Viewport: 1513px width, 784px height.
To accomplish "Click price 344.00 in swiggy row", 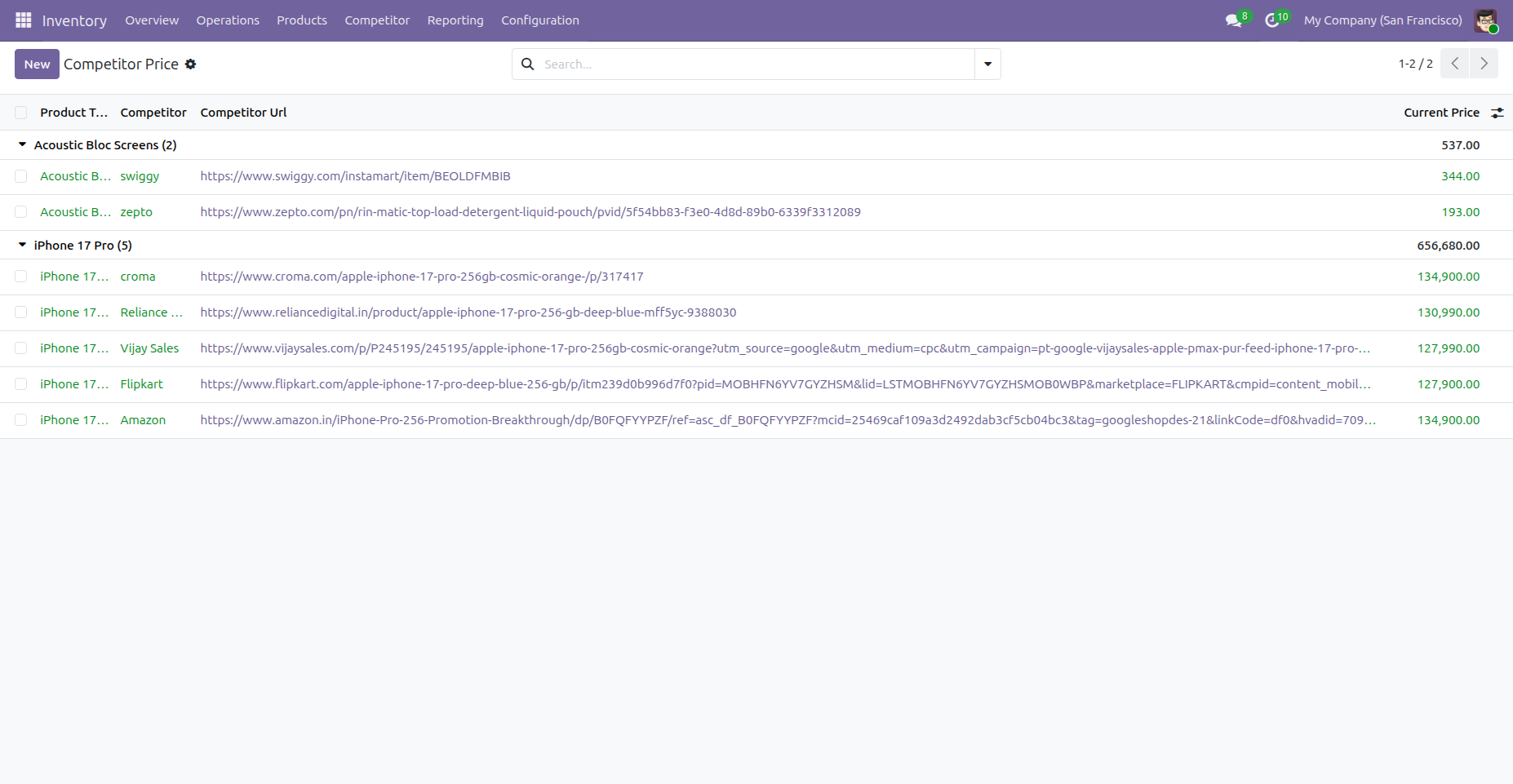I will [1460, 176].
